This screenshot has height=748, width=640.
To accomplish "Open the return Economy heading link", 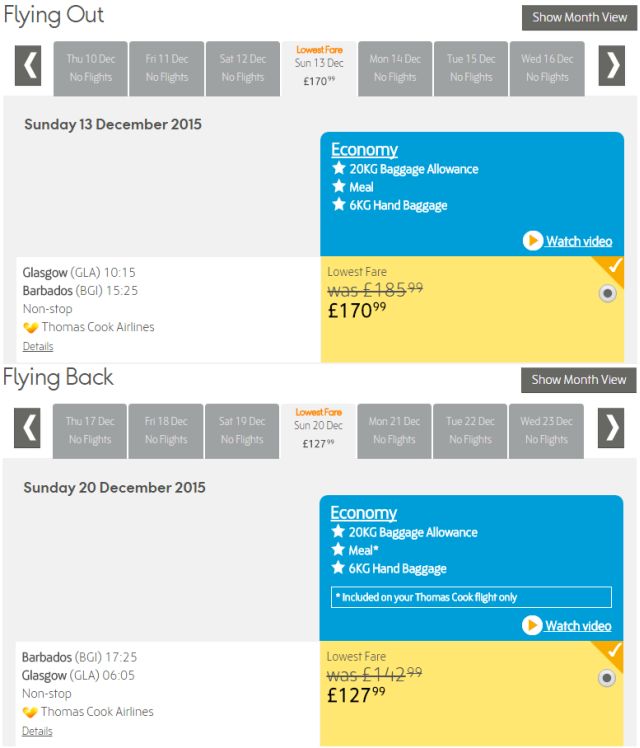I will [x=363, y=513].
